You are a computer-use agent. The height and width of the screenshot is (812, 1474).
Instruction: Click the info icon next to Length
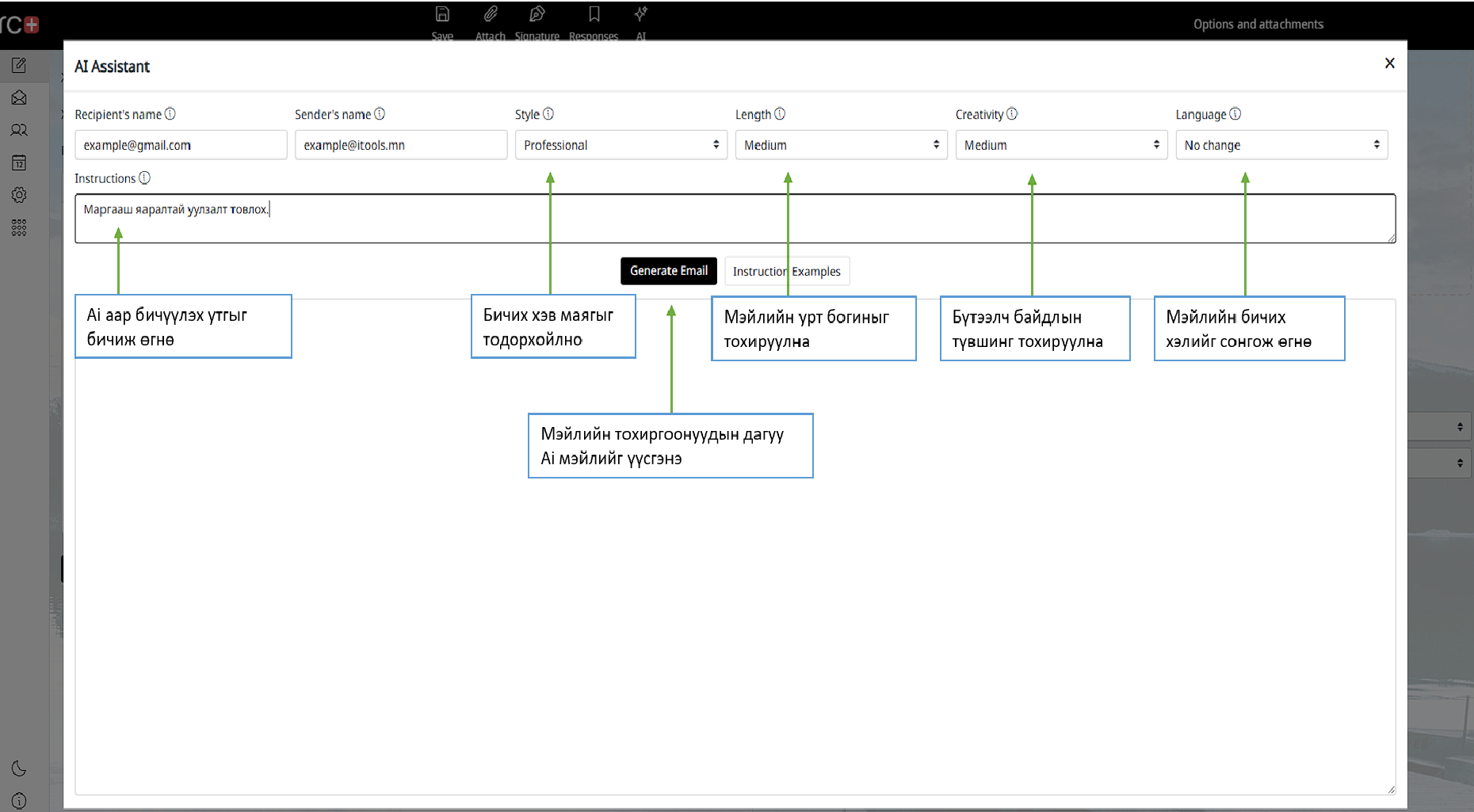tap(780, 114)
